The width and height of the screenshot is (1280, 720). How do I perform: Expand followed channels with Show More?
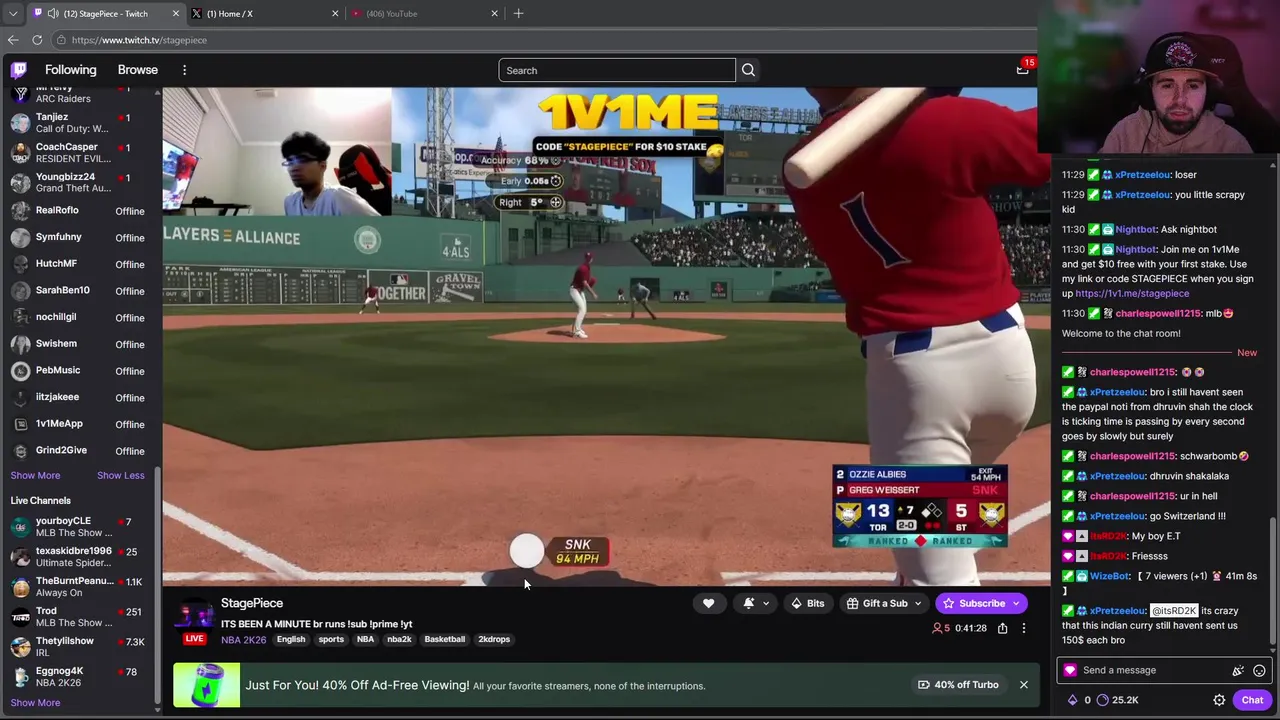tap(35, 475)
